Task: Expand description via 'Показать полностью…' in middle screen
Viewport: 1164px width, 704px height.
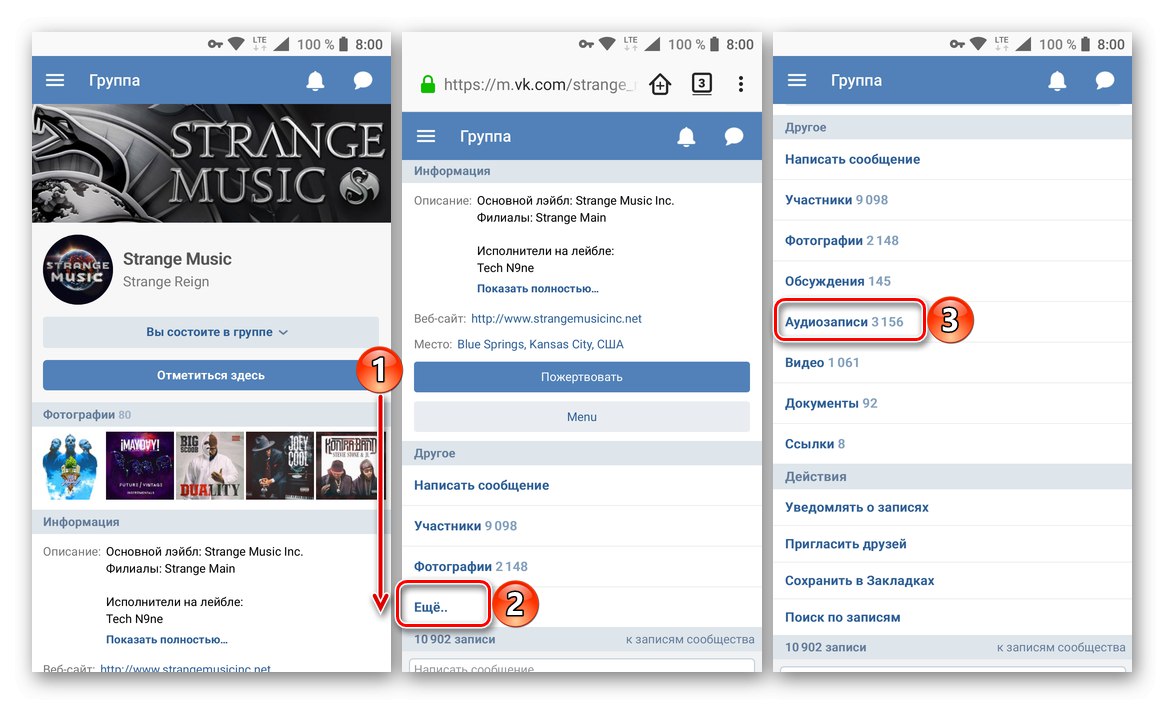Action: click(537, 288)
